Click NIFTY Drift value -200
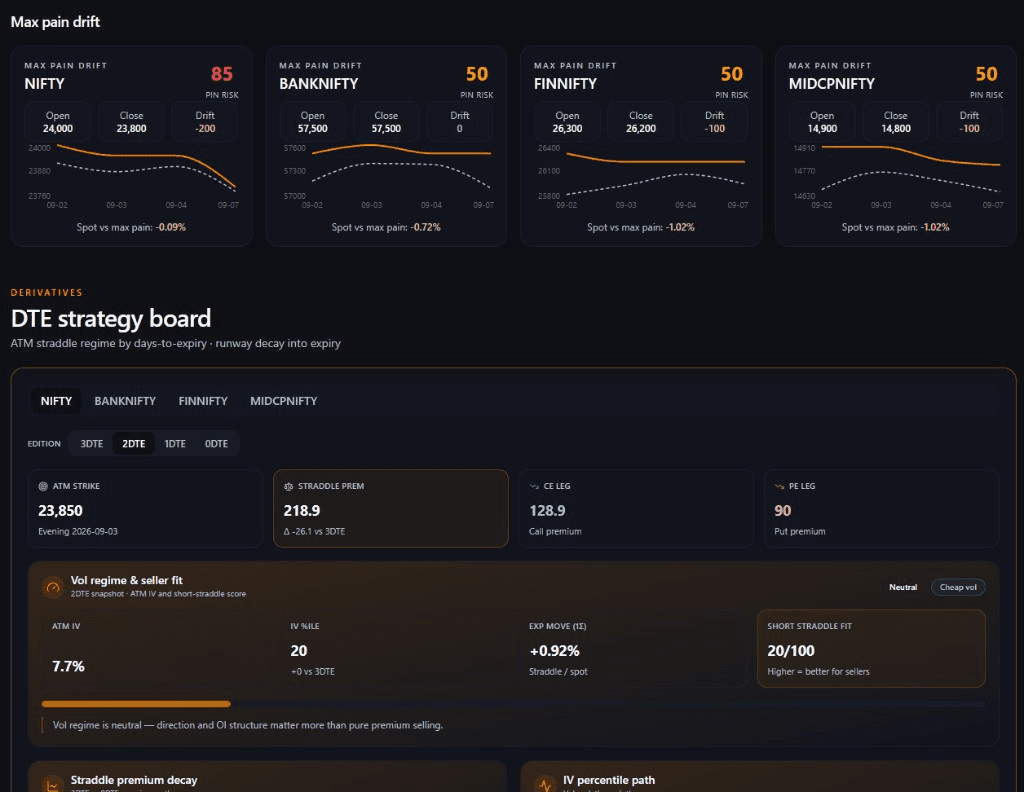This screenshot has height=792, width=1024. click(205, 129)
